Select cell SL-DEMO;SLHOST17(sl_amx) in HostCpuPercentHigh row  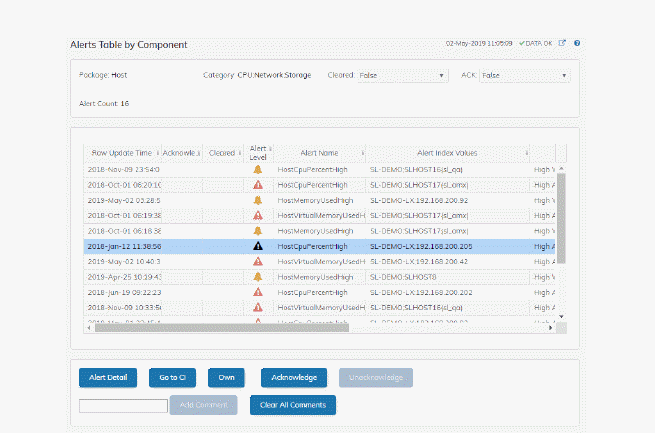pos(419,185)
